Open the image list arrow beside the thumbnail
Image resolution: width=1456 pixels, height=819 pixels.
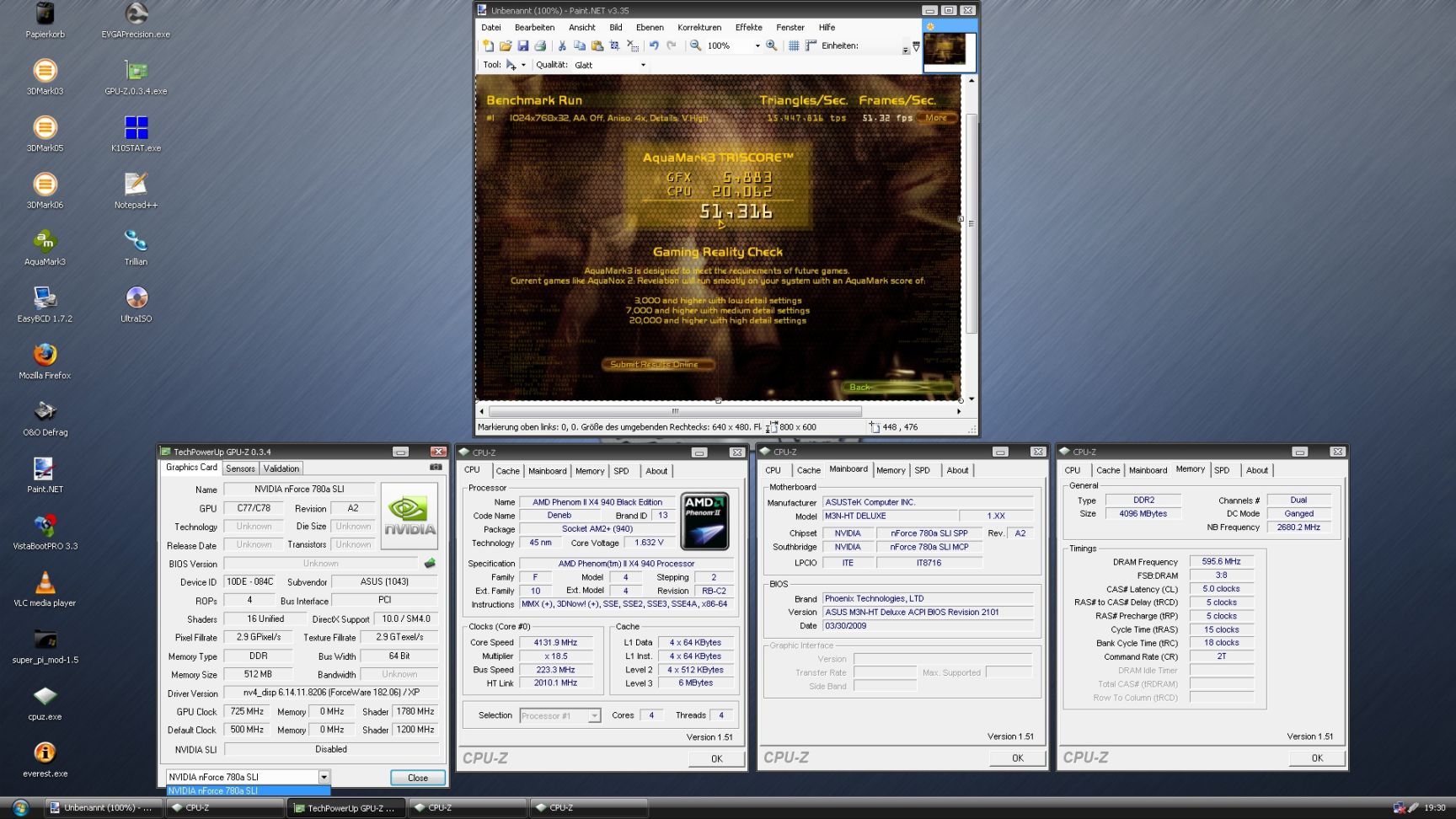coord(917,47)
